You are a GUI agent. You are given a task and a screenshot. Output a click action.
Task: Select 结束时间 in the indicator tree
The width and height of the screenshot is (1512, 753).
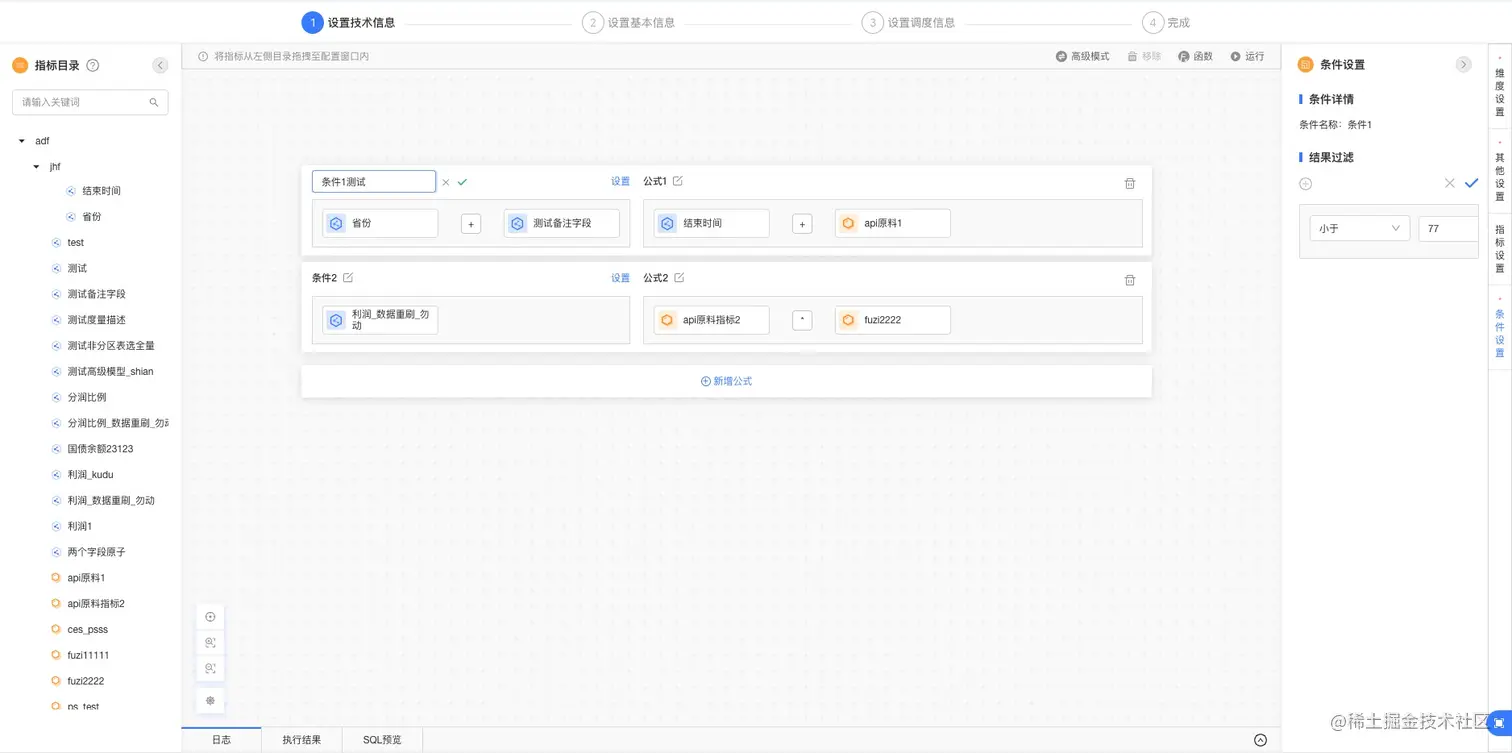pyautogui.click(x=101, y=191)
